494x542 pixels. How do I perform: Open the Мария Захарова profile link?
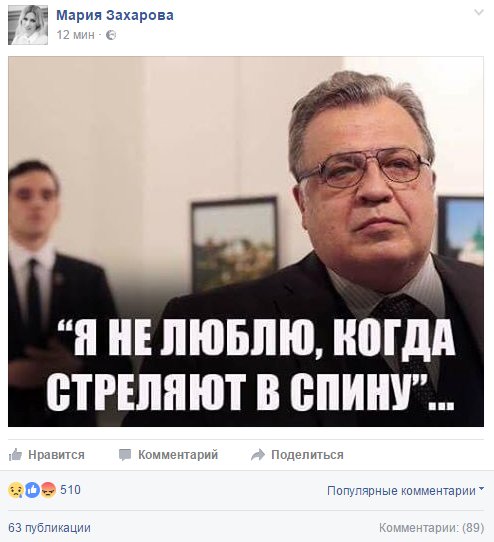click(x=115, y=15)
